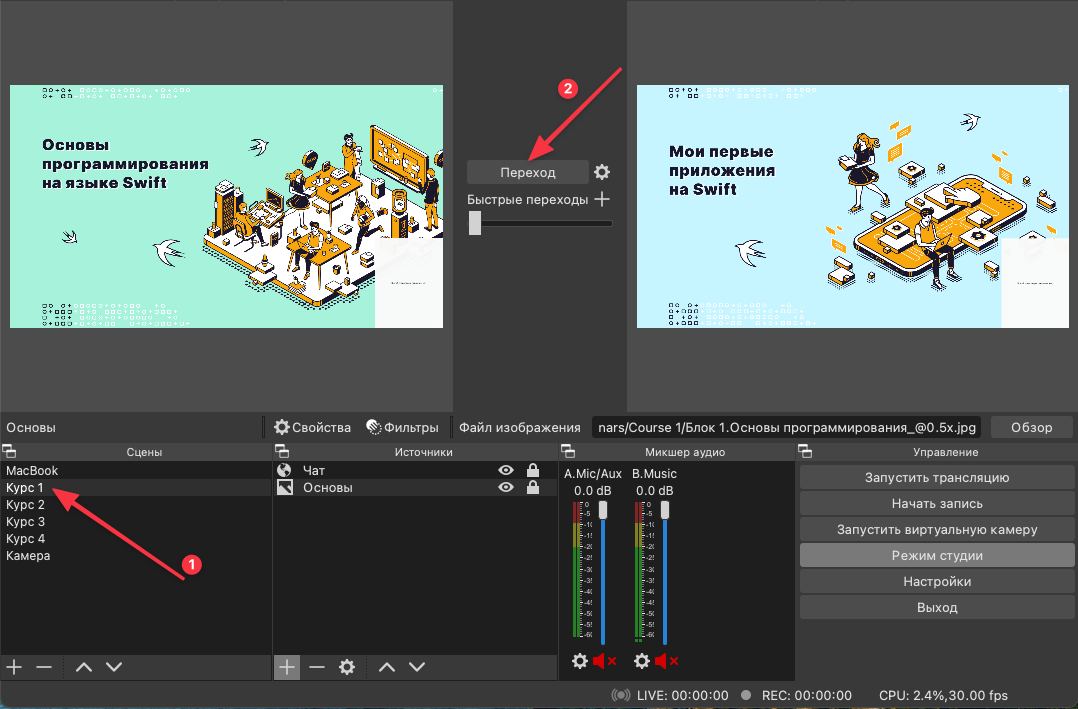1078x709 pixels.
Task: Click the transition T-bar slider handle
Action: 475,223
